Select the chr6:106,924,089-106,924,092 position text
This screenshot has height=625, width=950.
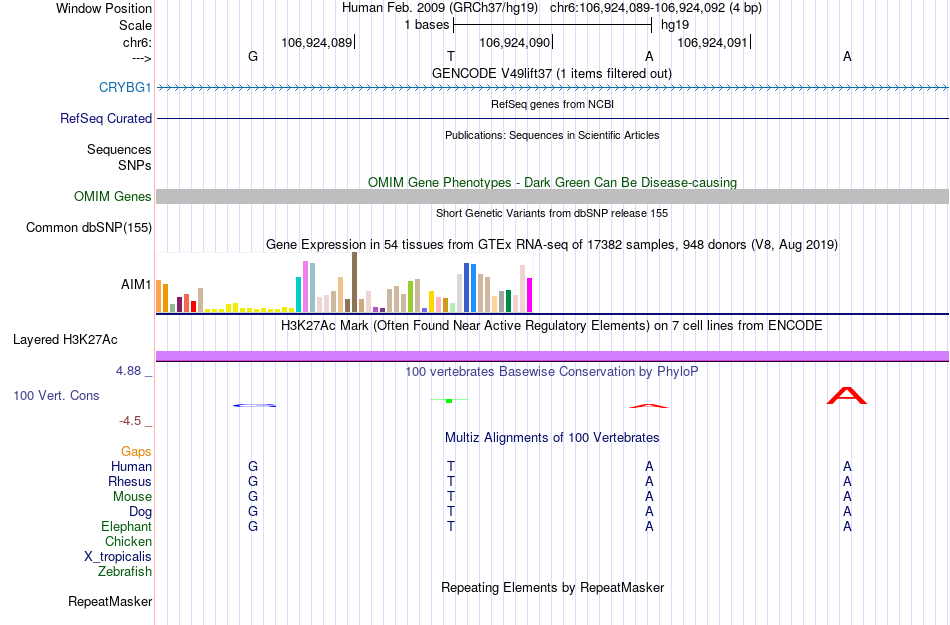click(656, 8)
